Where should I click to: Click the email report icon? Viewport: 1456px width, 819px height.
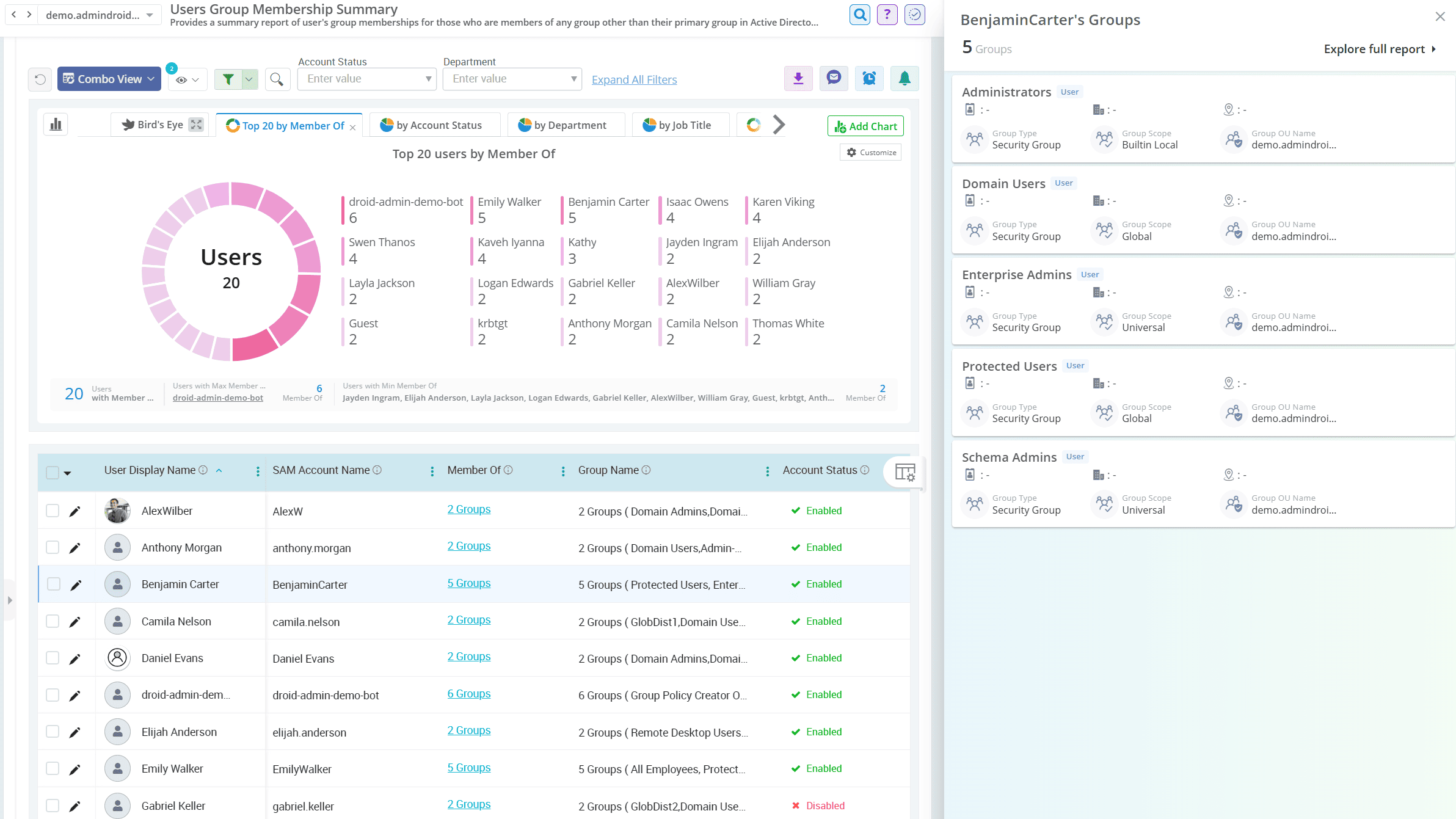tap(834, 78)
